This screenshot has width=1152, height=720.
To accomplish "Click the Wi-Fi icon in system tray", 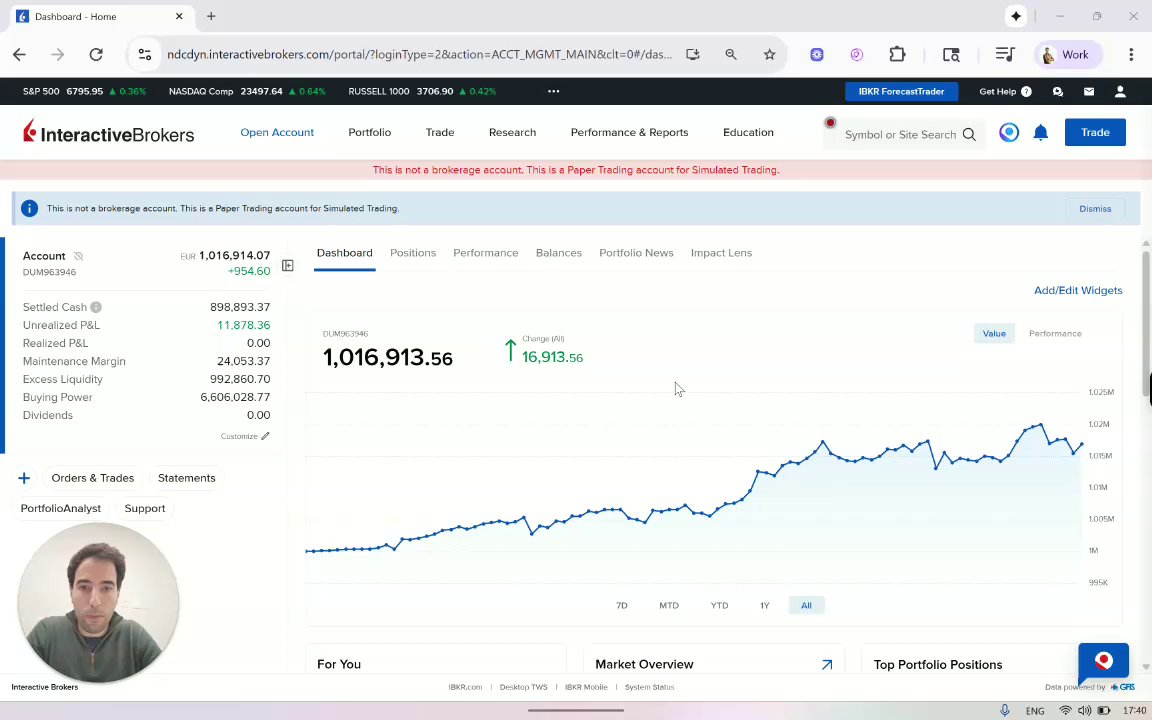I will 1065,710.
